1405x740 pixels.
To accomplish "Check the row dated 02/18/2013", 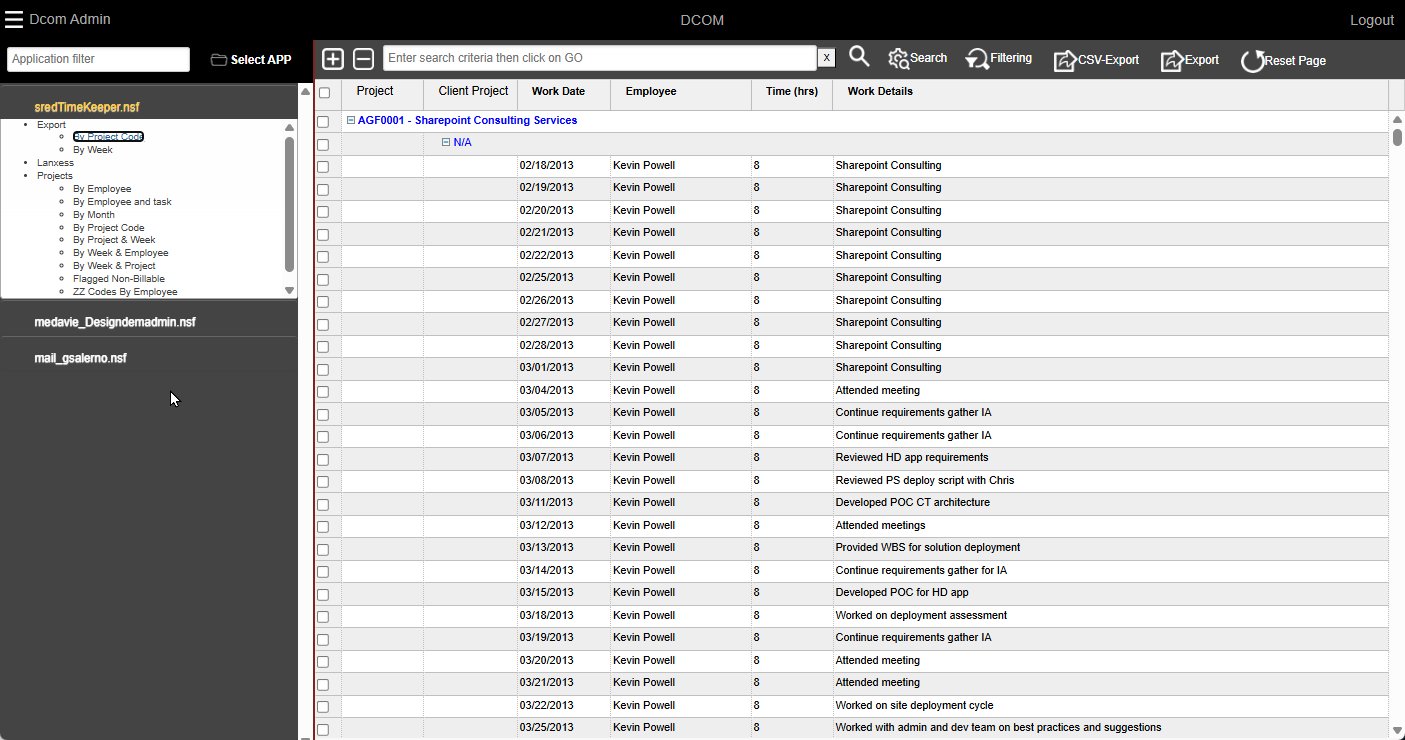I will click(x=323, y=167).
